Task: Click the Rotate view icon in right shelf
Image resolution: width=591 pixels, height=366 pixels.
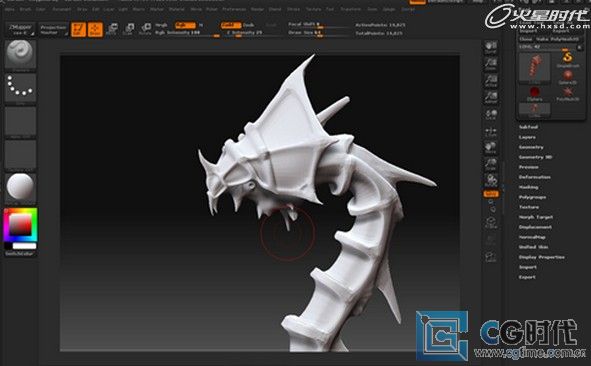Action: click(491, 181)
